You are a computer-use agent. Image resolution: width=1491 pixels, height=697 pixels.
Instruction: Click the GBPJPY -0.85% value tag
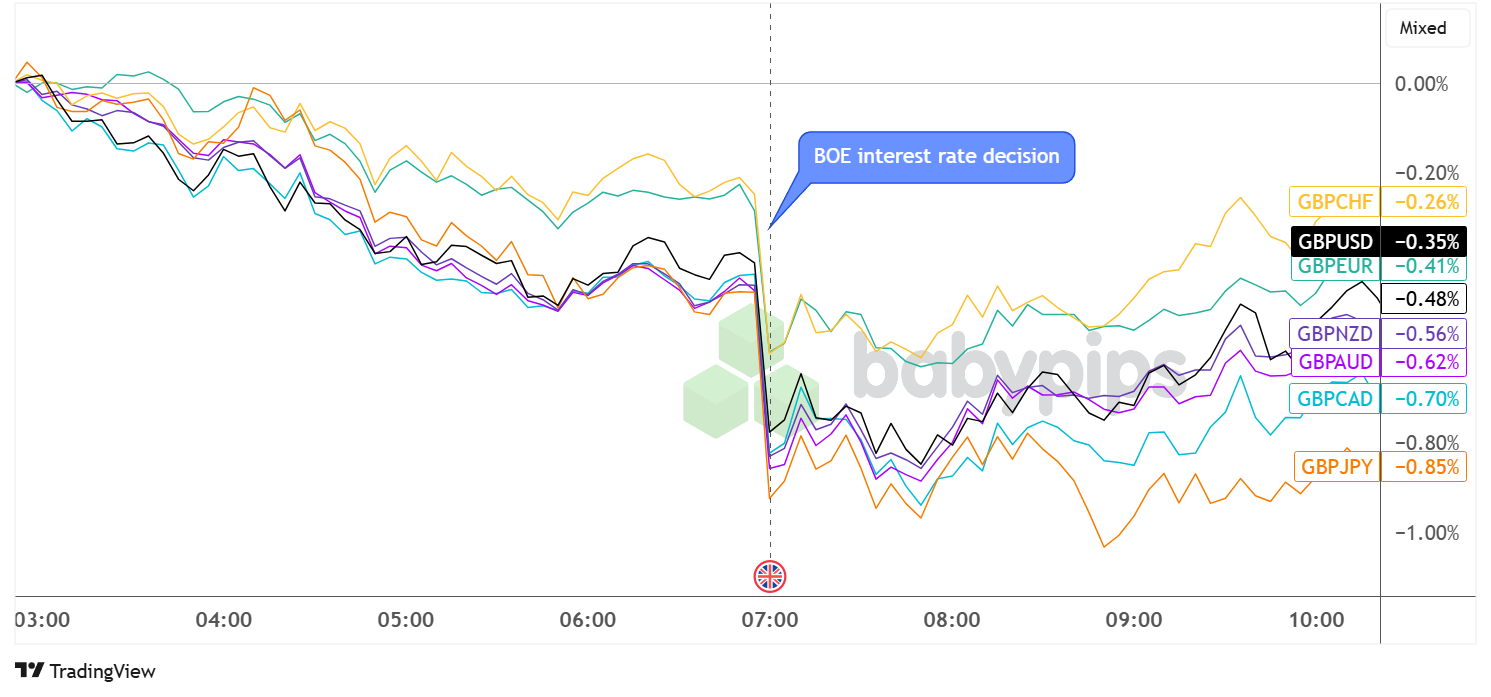(x=1423, y=466)
